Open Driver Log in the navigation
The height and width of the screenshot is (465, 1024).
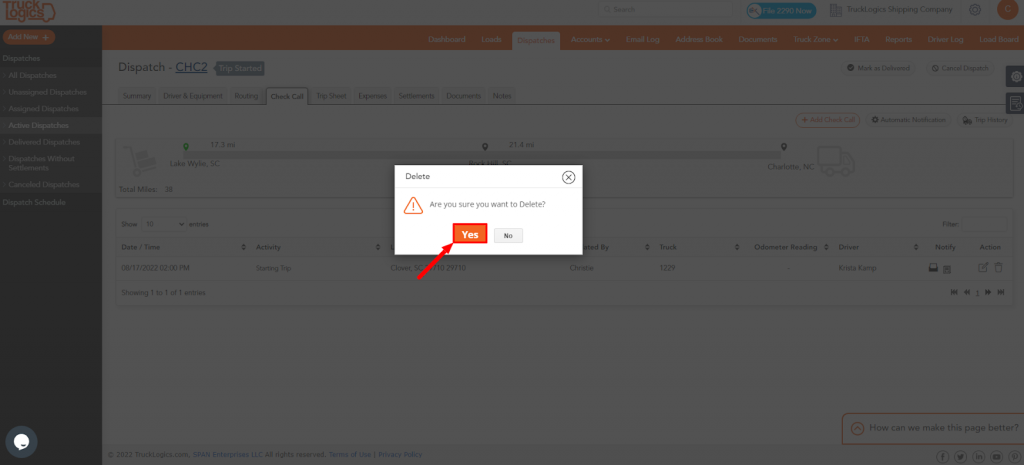pos(945,39)
